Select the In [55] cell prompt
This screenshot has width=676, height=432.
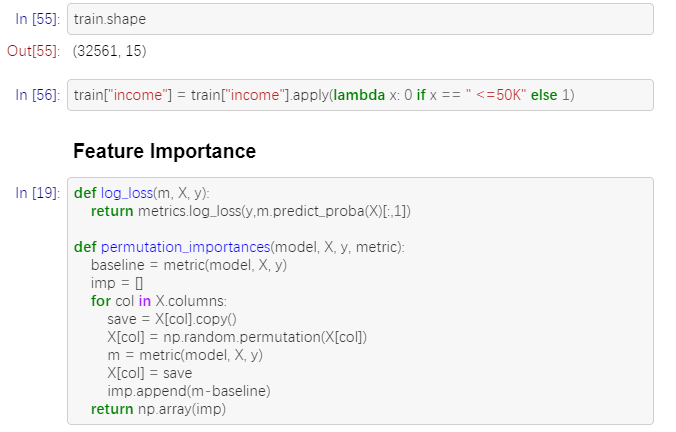(38, 19)
